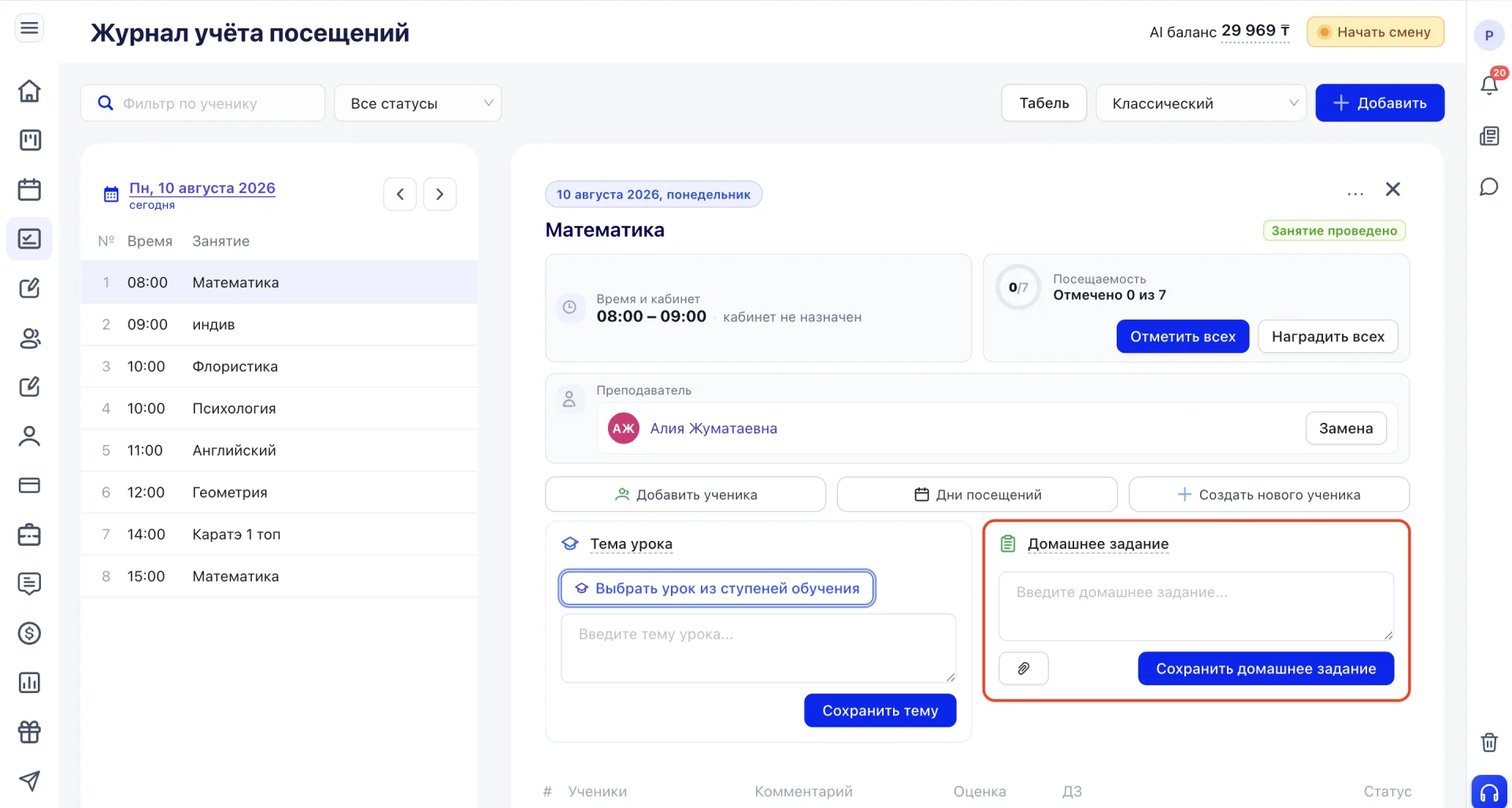This screenshot has height=808, width=1512.
Task: Select the 14:00 Каратэ 1 топ row
Action: tap(279, 534)
